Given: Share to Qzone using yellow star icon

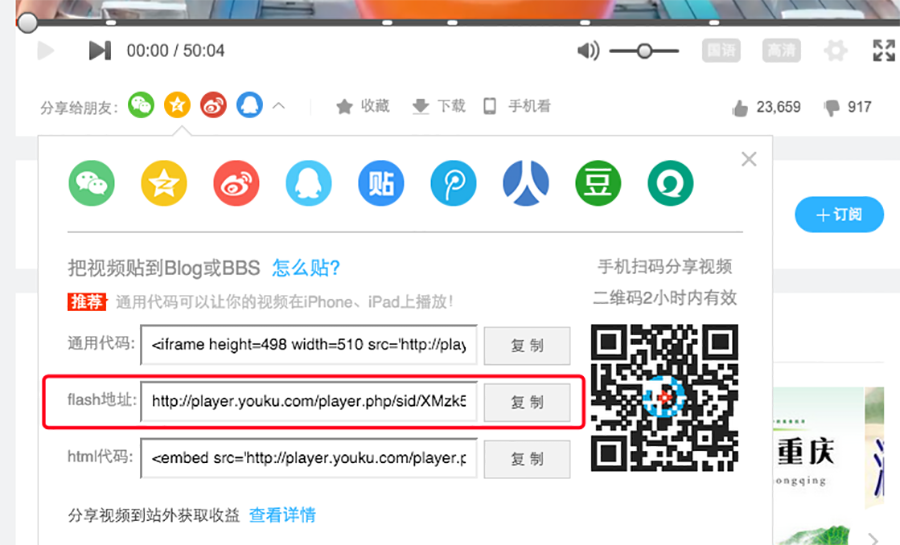Looking at the screenshot, I should click(164, 183).
